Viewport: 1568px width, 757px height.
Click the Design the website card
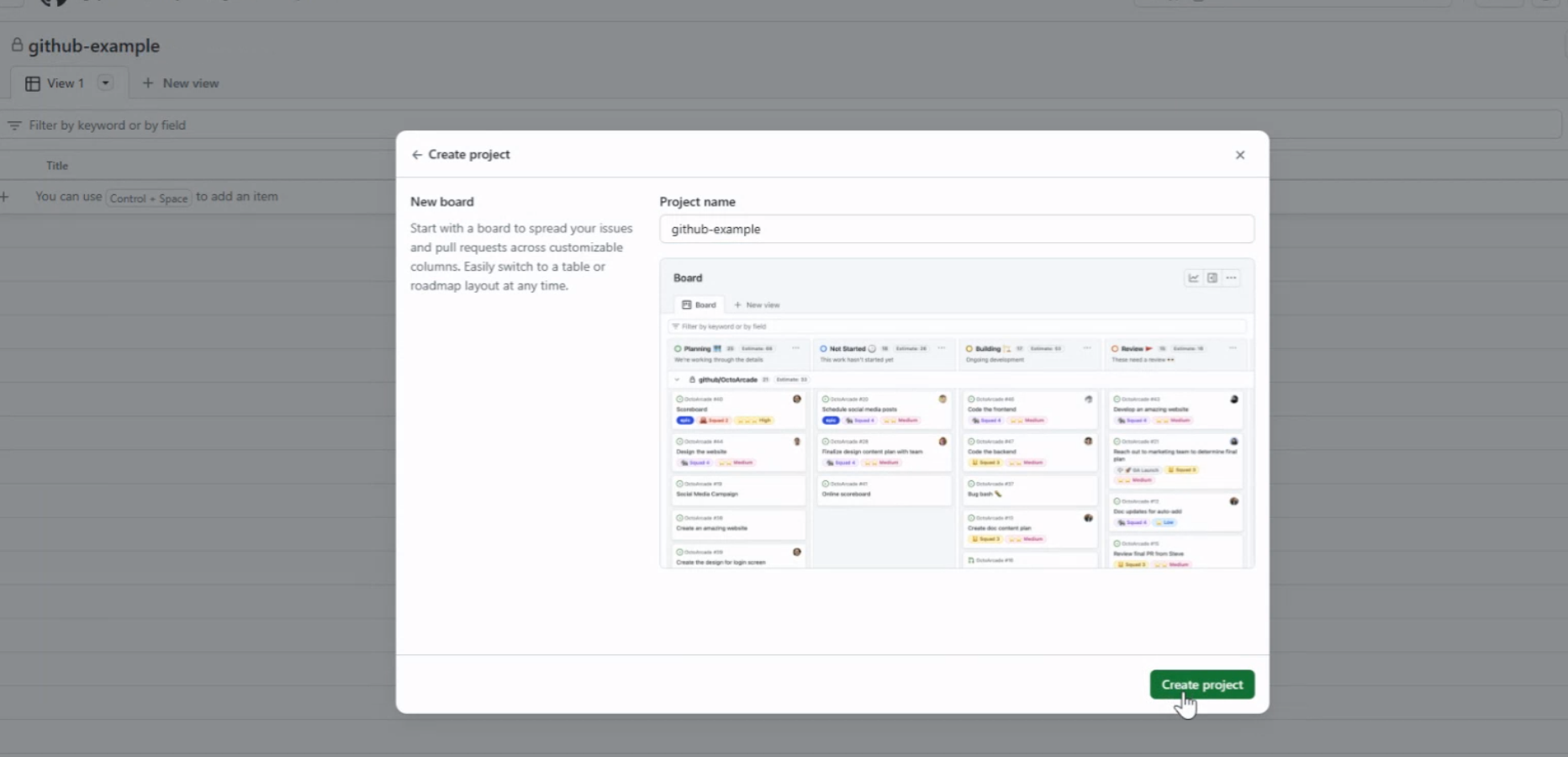point(738,452)
